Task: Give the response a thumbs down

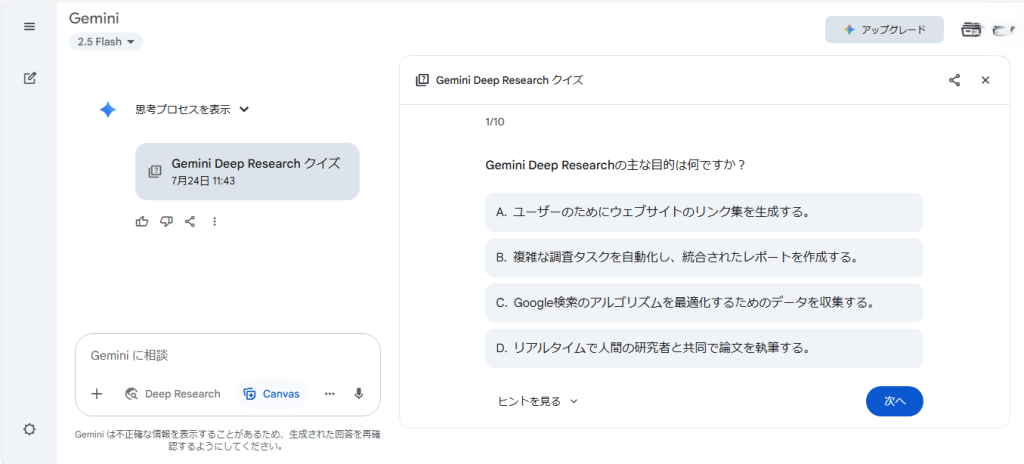Action: coord(166,221)
